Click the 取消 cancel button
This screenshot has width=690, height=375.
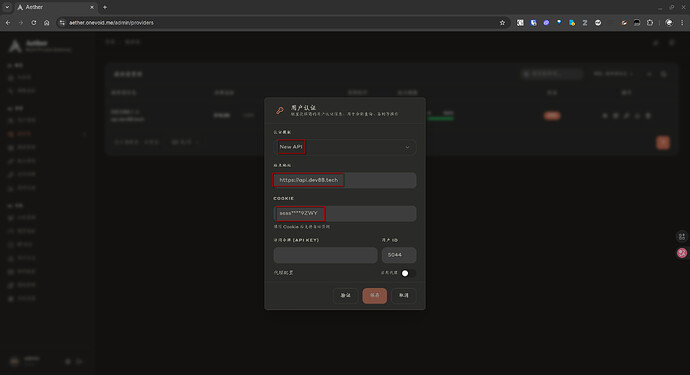[x=404, y=296]
